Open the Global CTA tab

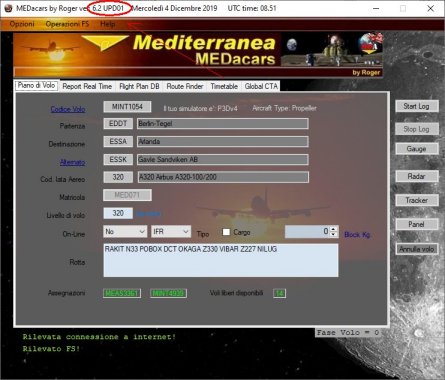[x=261, y=86]
